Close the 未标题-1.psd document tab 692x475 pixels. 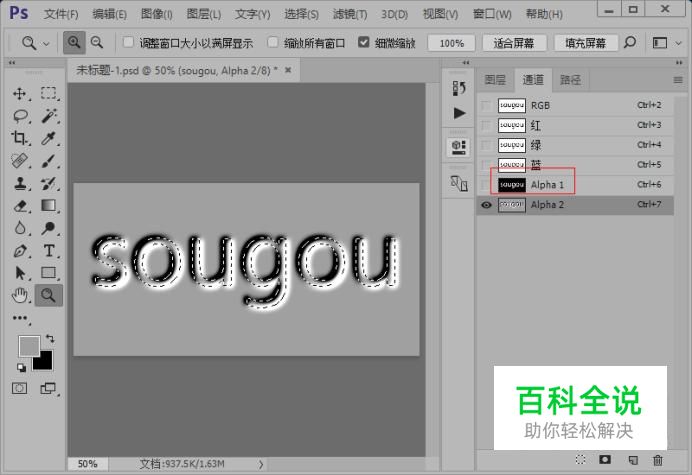288,70
